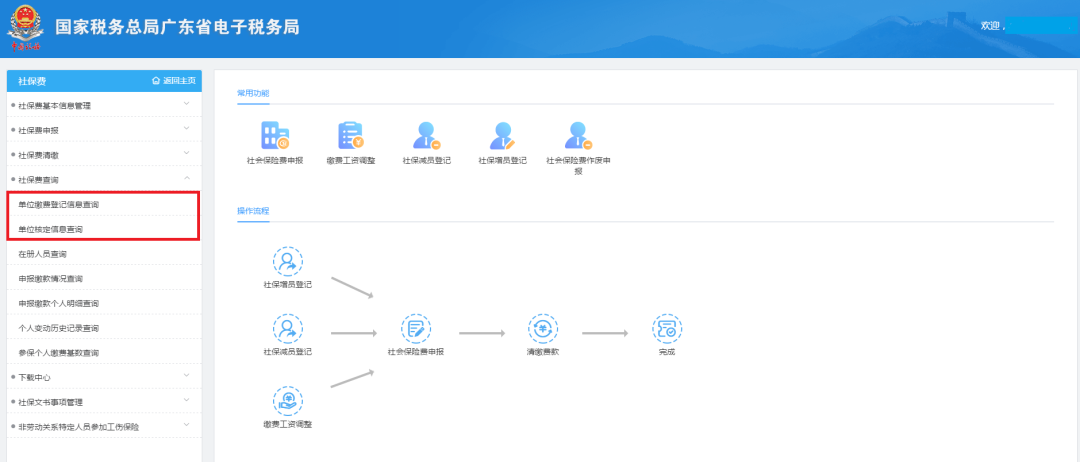The height and width of the screenshot is (462, 1080).
Task: Expand the 非劳动关系特定人员参加工伤保险 chevron
Action: pyautogui.click(x=186, y=426)
